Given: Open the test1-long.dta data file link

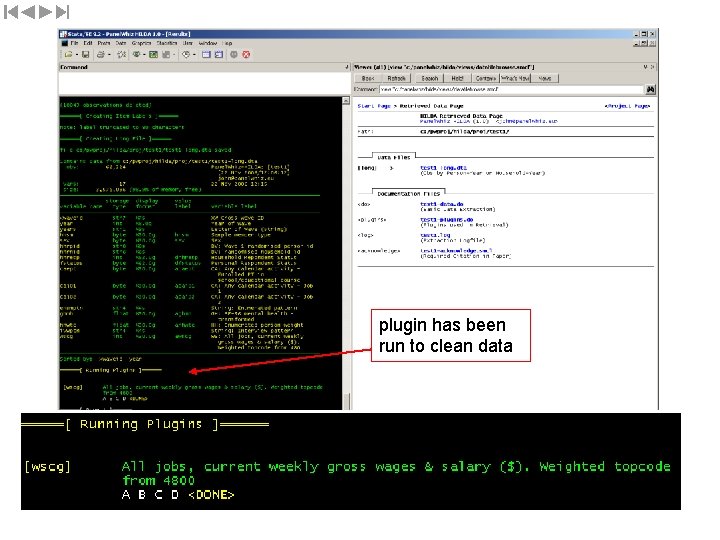Looking at the screenshot, I should tap(443, 168).
